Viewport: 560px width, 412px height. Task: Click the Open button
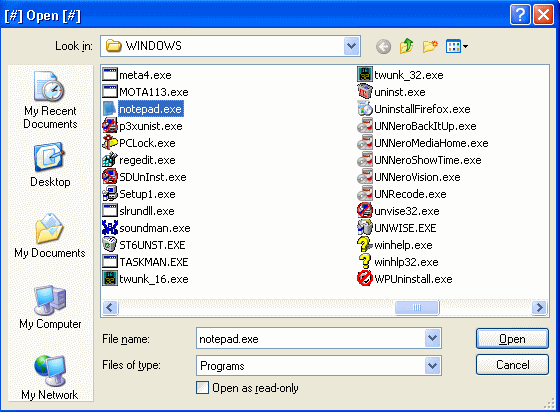click(512, 338)
